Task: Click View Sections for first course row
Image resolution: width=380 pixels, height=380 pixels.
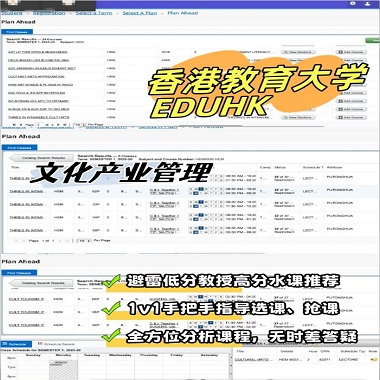Action: point(298,52)
